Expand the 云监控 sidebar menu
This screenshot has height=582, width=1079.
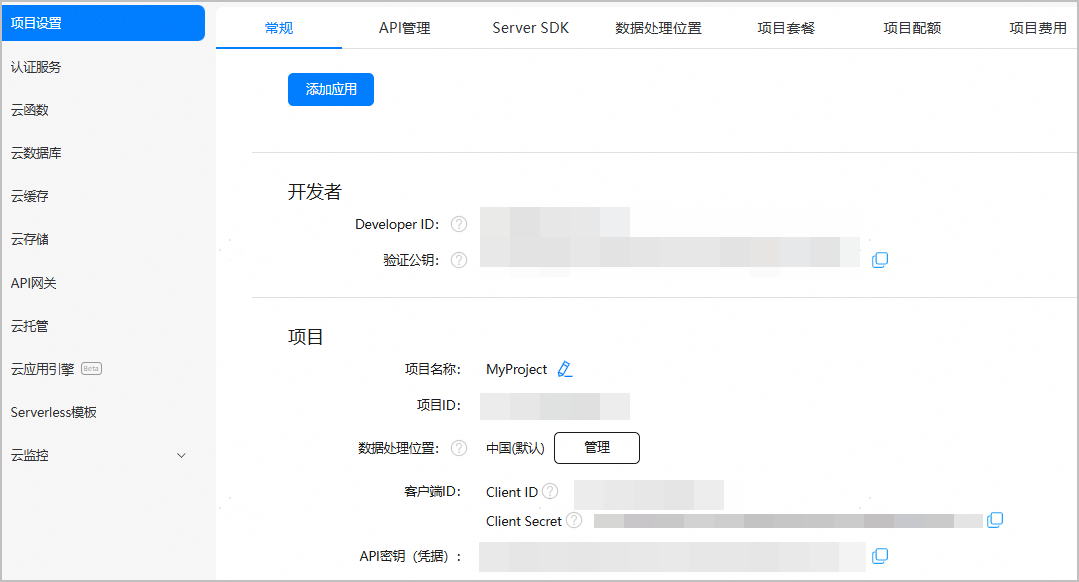click(x=181, y=456)
